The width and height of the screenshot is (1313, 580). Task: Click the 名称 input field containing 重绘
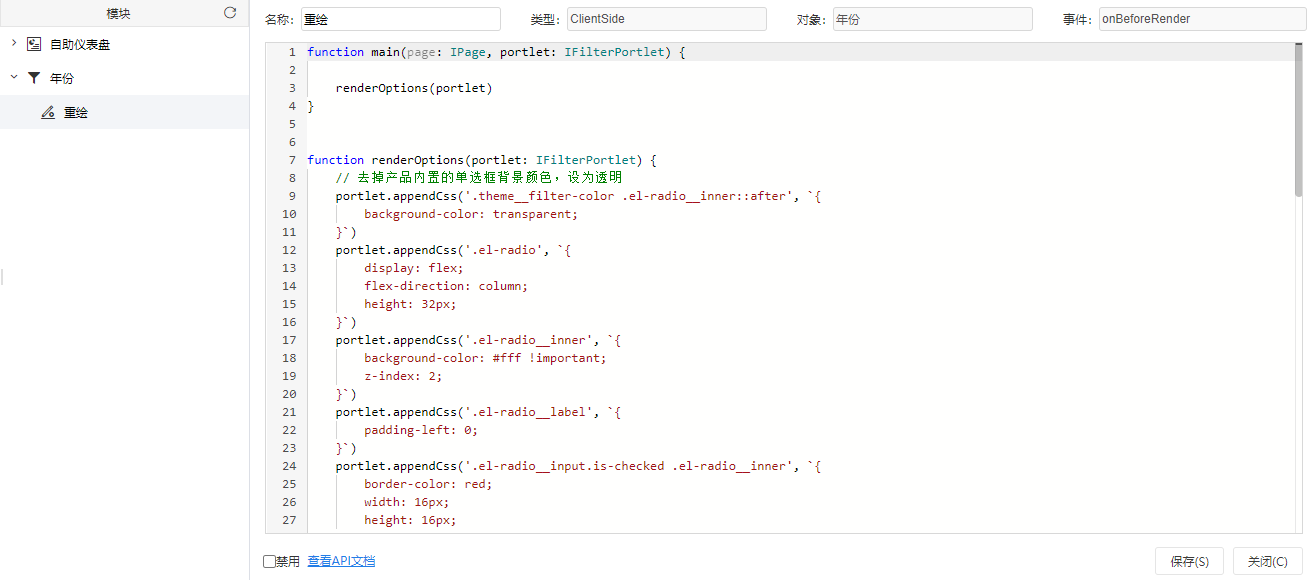(400, 19)
